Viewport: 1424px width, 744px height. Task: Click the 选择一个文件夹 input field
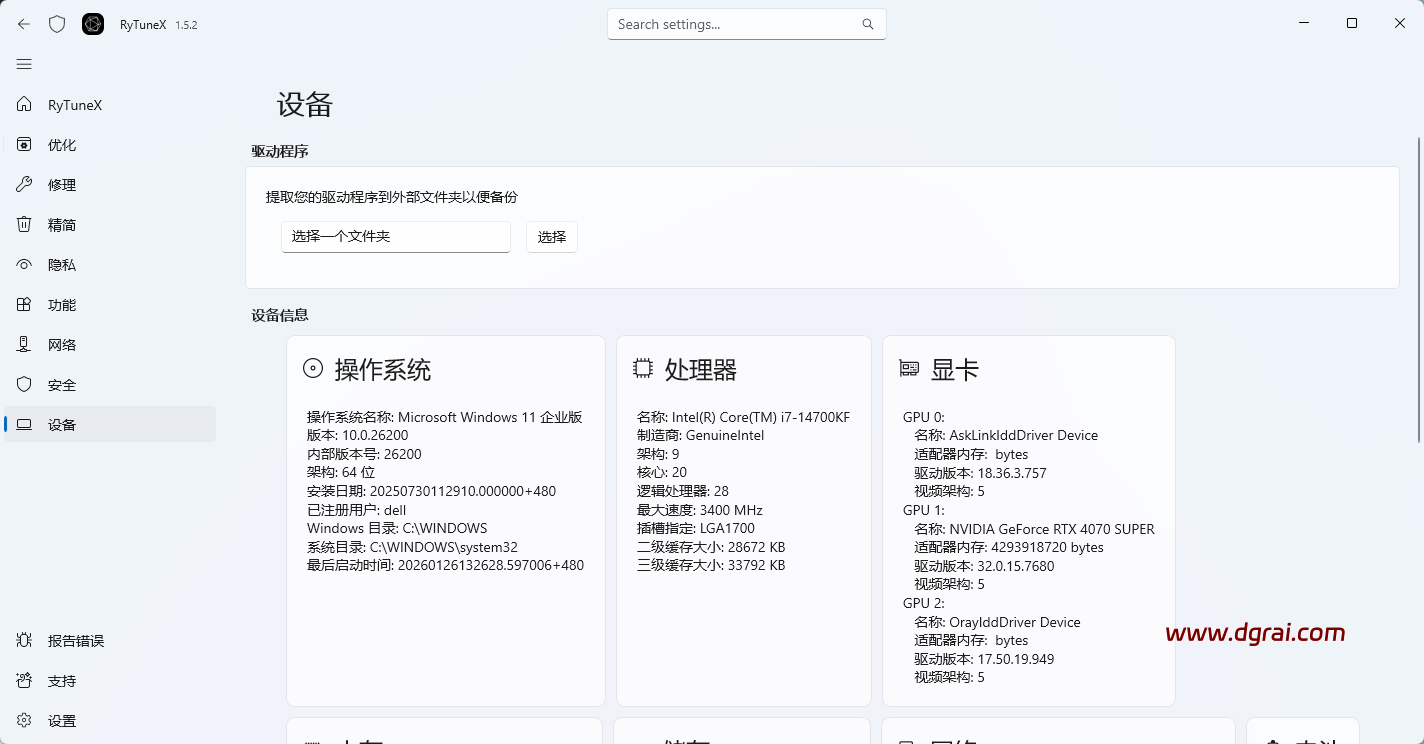[395, 237]
